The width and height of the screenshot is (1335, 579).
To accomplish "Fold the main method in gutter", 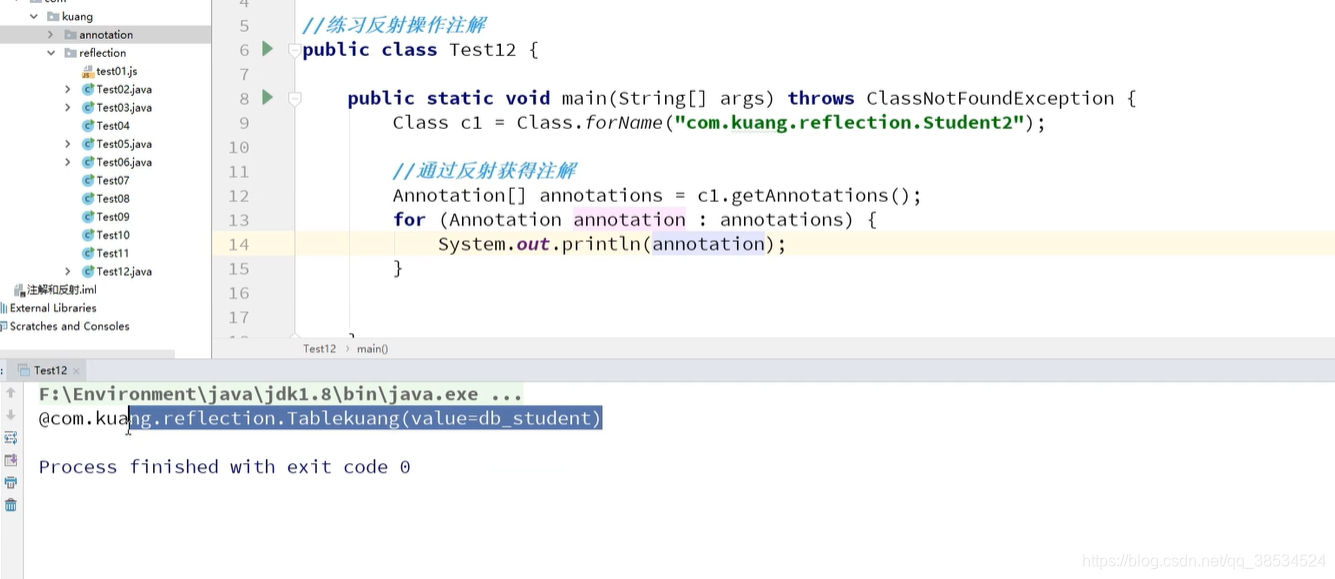I will point(294,98).
